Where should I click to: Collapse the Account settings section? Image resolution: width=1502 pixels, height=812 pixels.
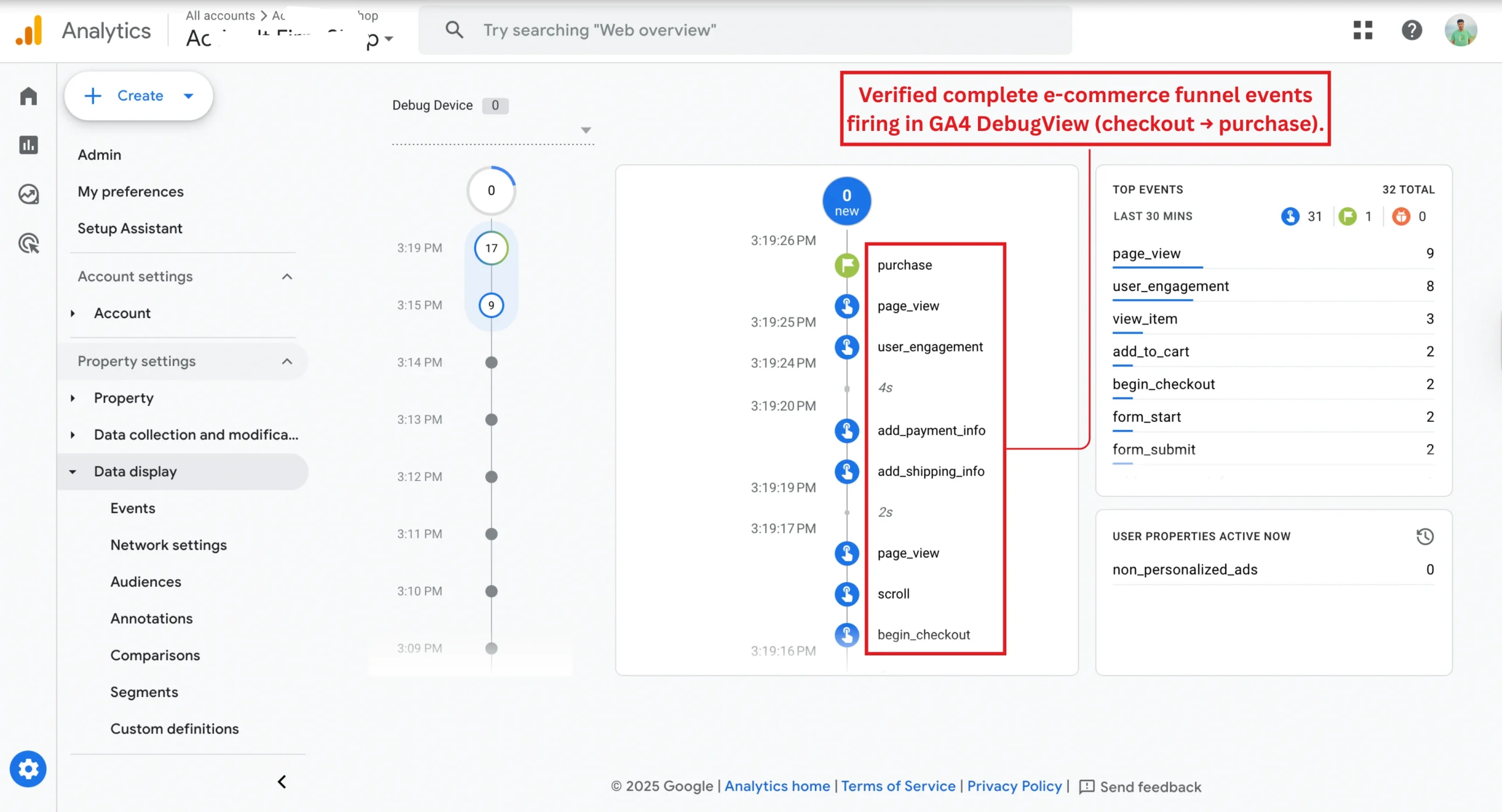[x=287, y=276]
